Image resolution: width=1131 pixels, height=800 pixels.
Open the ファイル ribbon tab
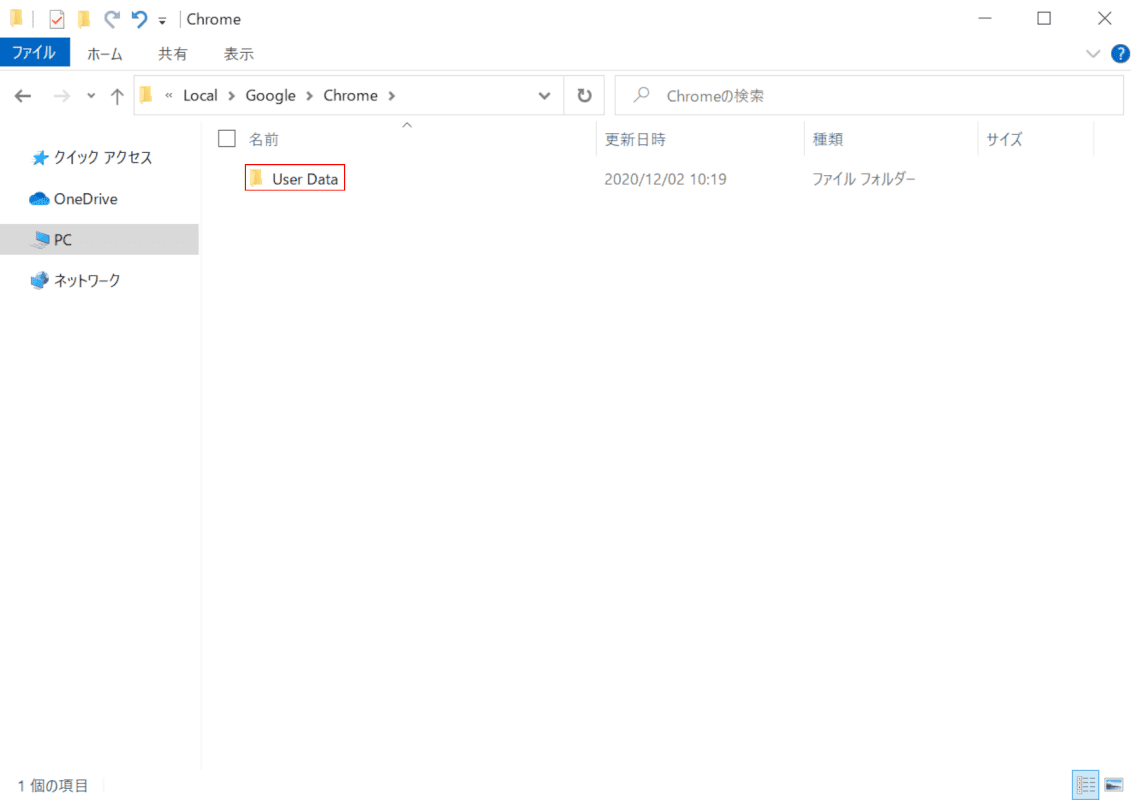(x=34, y=53)
